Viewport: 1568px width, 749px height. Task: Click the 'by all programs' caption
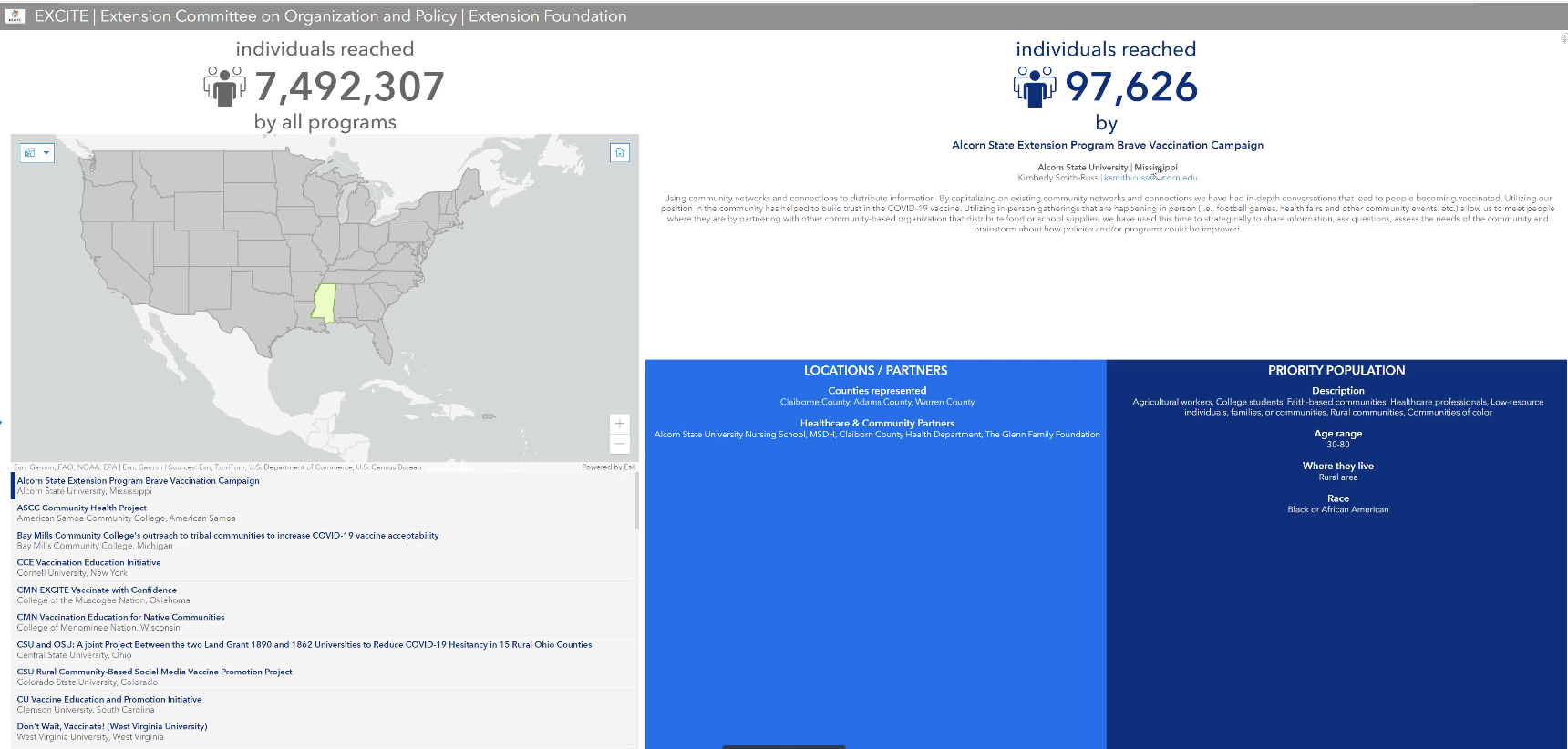coord(325,122)
